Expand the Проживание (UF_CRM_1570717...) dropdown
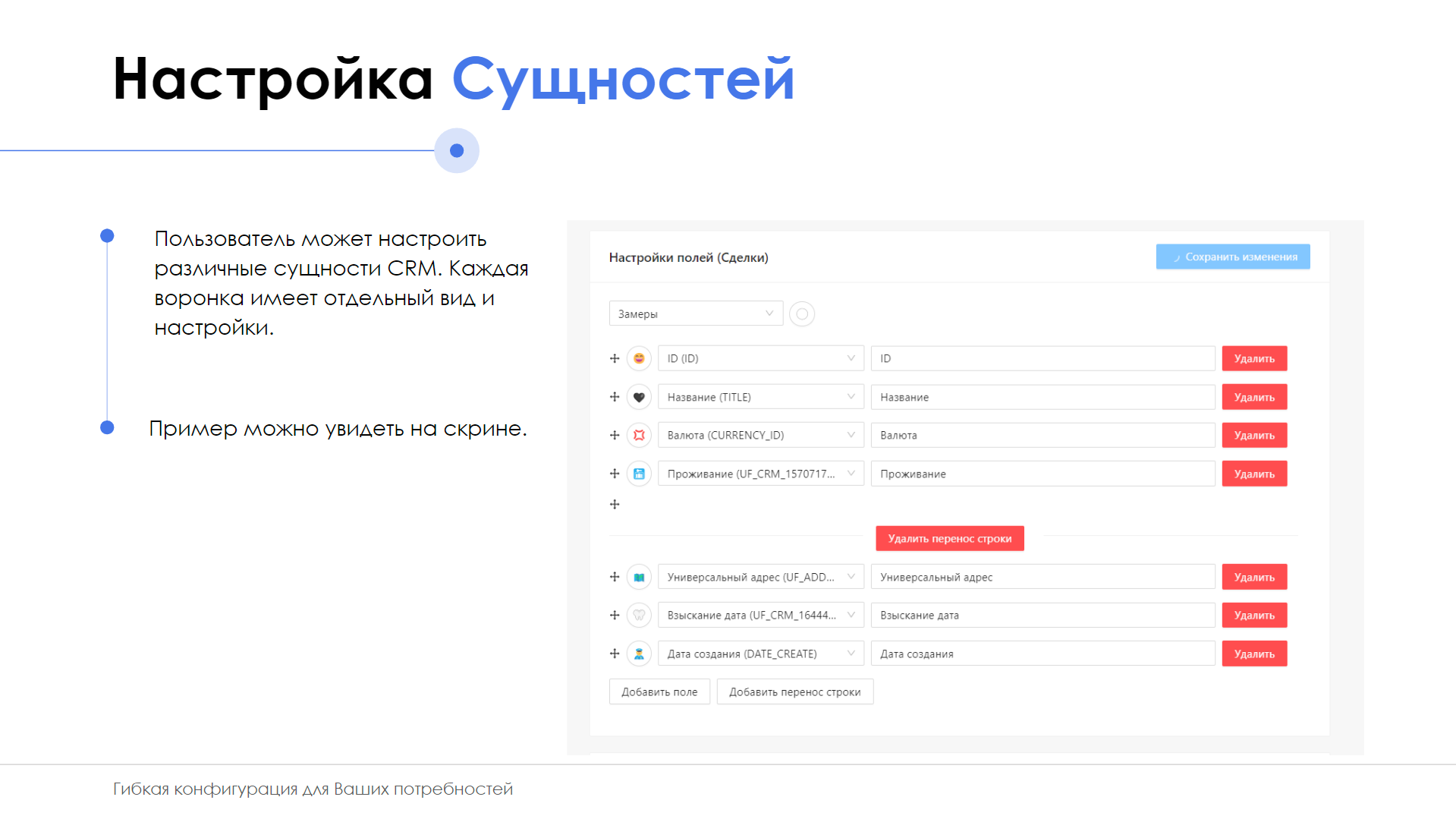1456x819 pixels. tap(760, 474)
